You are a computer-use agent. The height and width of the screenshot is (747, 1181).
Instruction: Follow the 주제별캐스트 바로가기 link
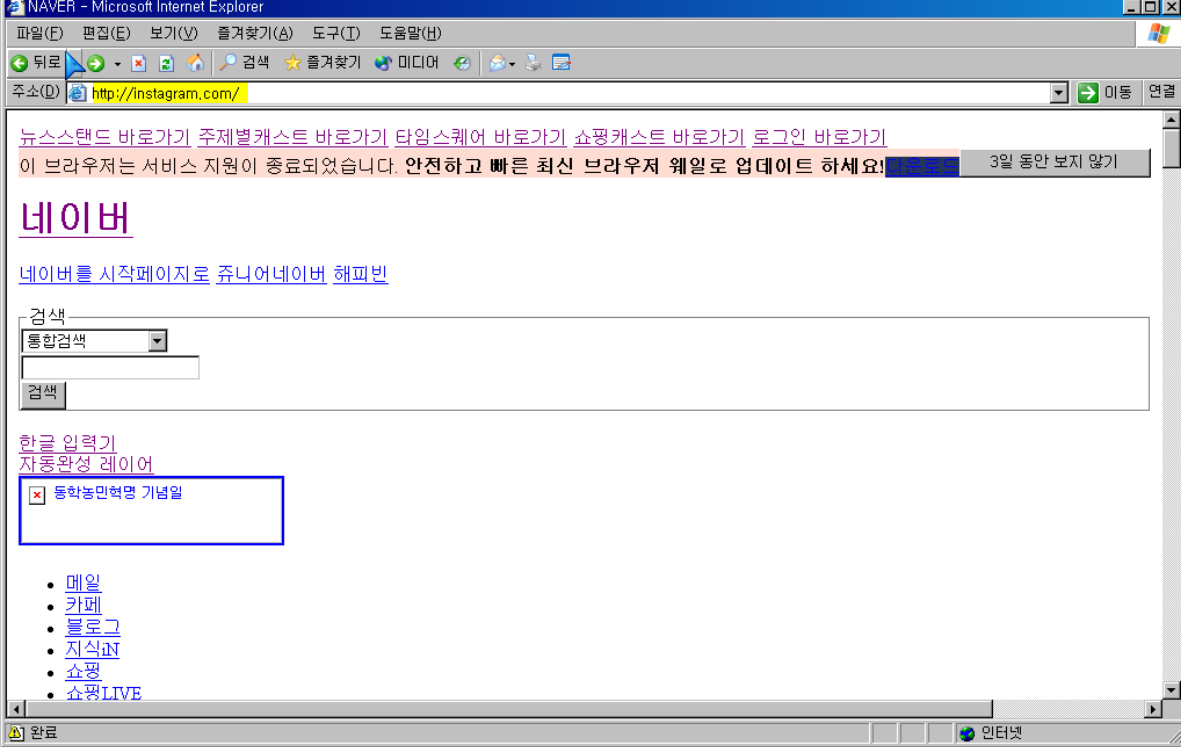[293, 137]
